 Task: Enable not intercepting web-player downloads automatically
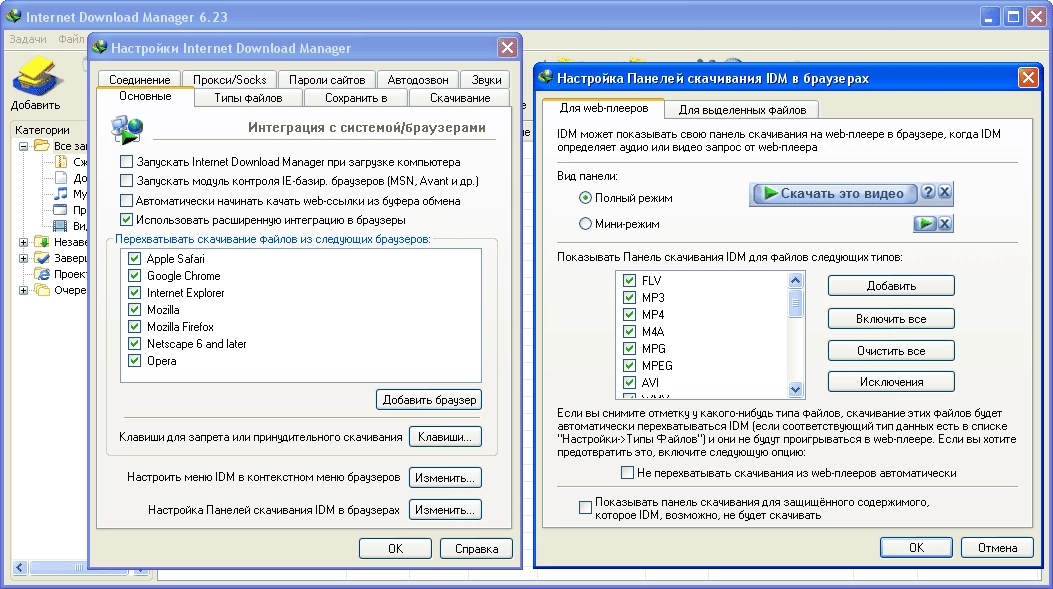tap(627, 473)
